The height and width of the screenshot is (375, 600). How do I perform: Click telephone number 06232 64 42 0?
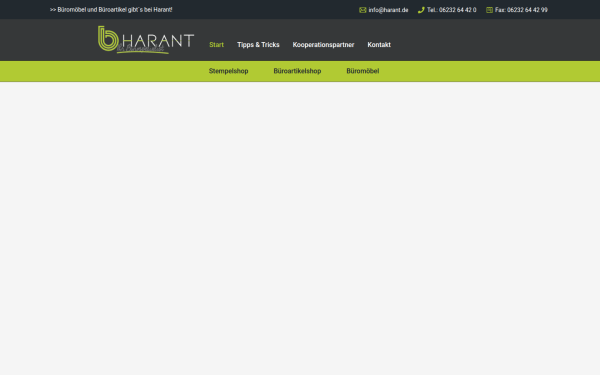coord(452,10)
